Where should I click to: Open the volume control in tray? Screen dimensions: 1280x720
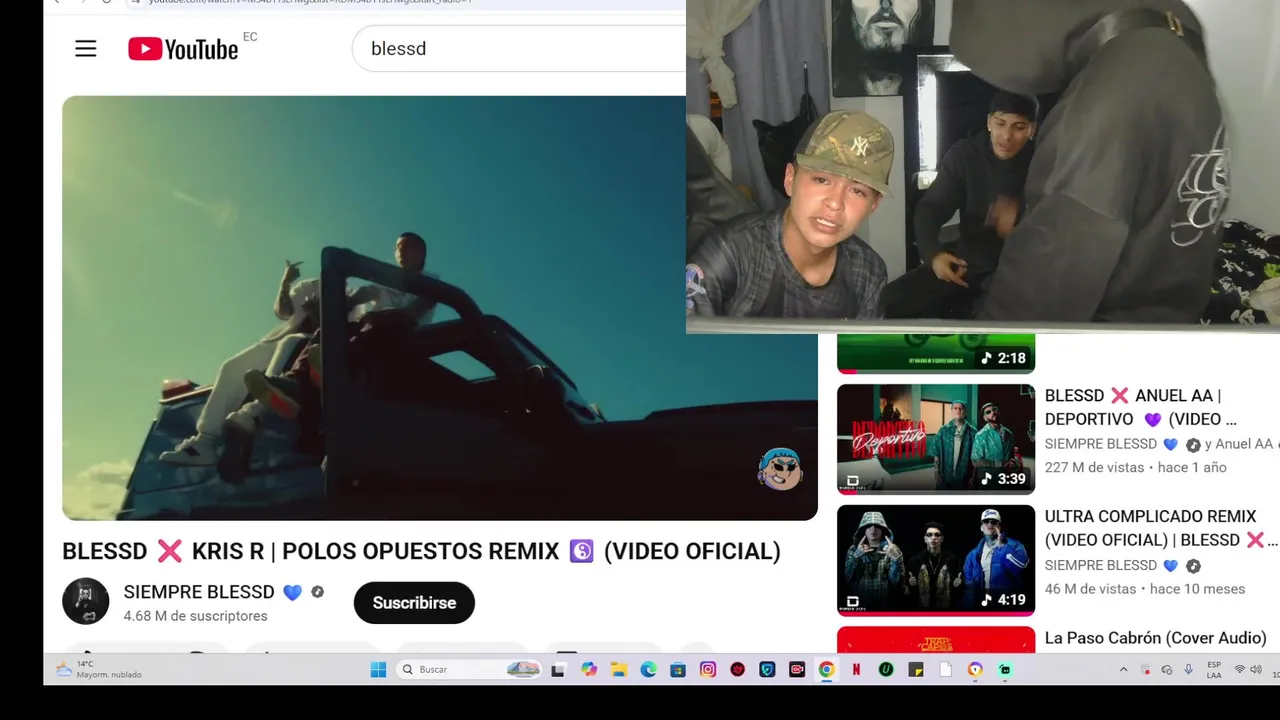[1256, 670]
